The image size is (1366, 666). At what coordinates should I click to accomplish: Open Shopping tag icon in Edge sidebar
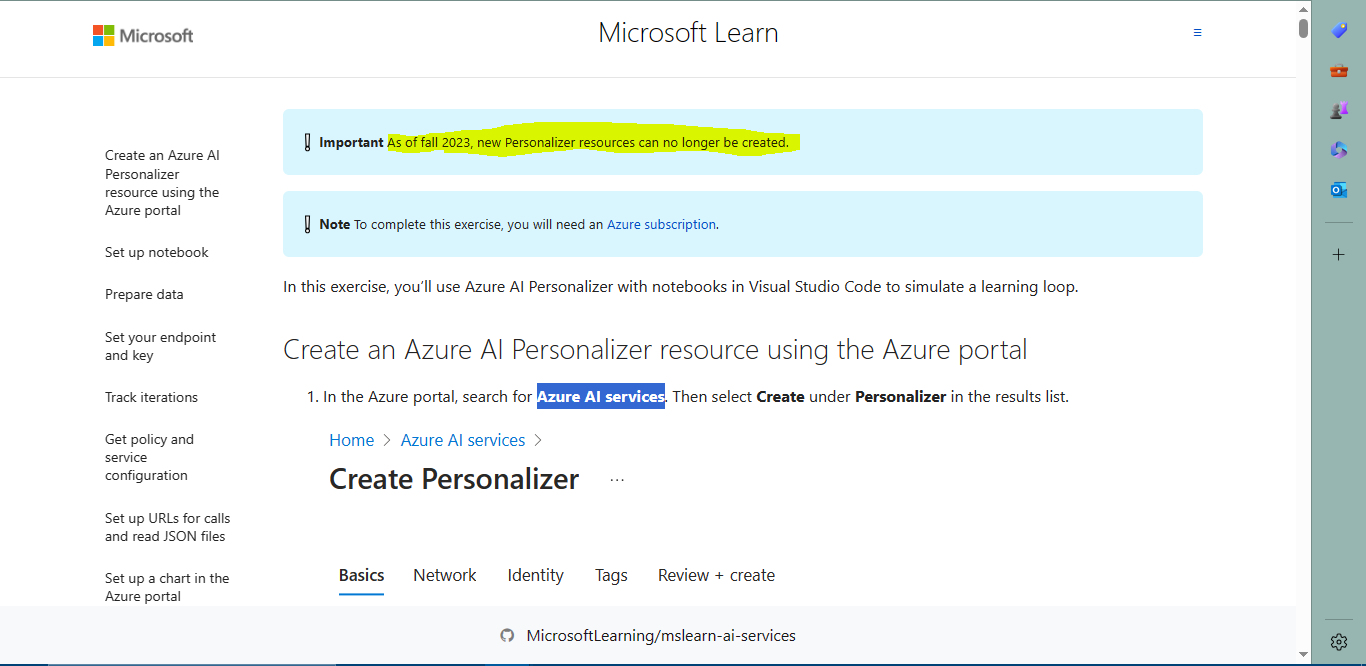coord(1339,31)
